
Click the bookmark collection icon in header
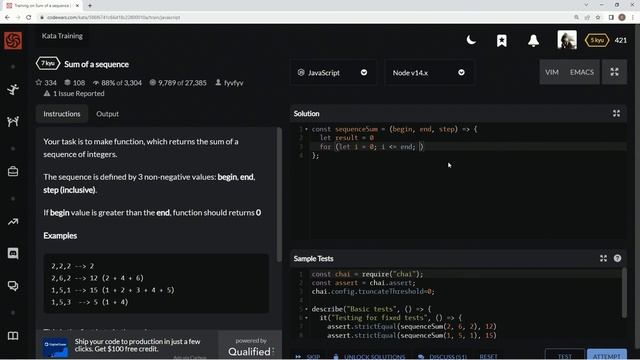(x=502, y=40)
